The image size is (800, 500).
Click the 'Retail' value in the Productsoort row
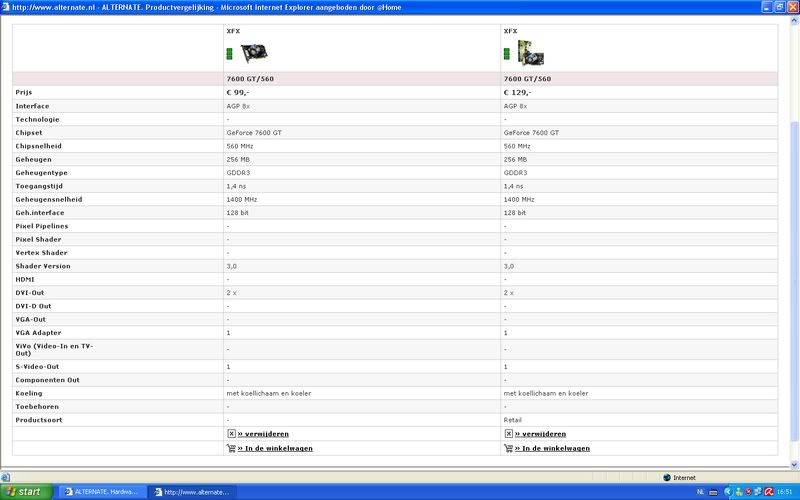pyautogui.click(x=513, y=420)
